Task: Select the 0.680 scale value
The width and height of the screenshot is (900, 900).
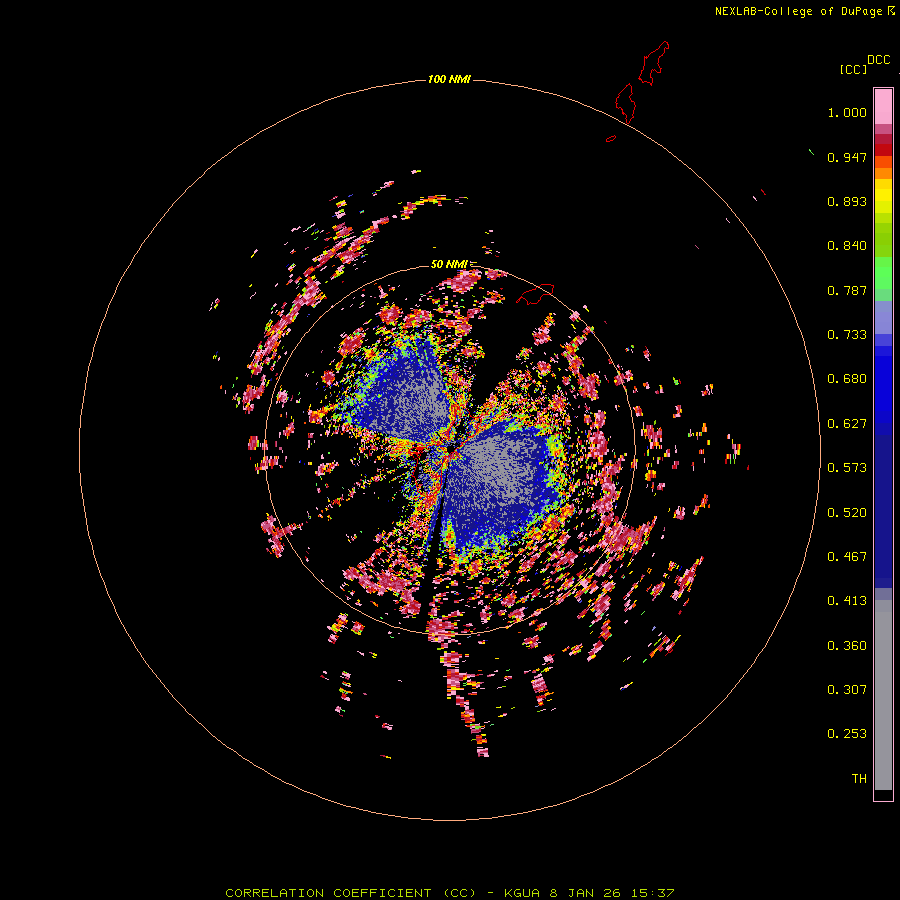Action: (x=847, y=379)
